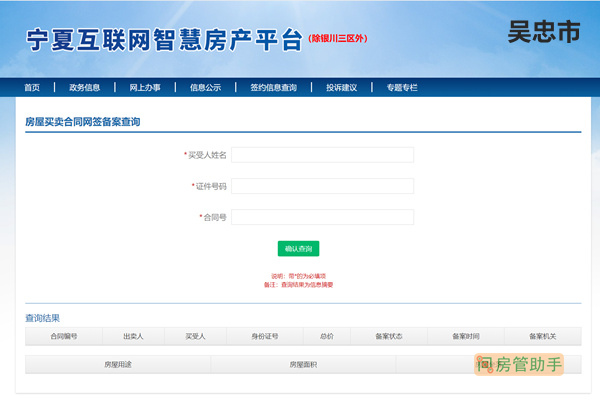Click the 房屋用途 column header

118,364
